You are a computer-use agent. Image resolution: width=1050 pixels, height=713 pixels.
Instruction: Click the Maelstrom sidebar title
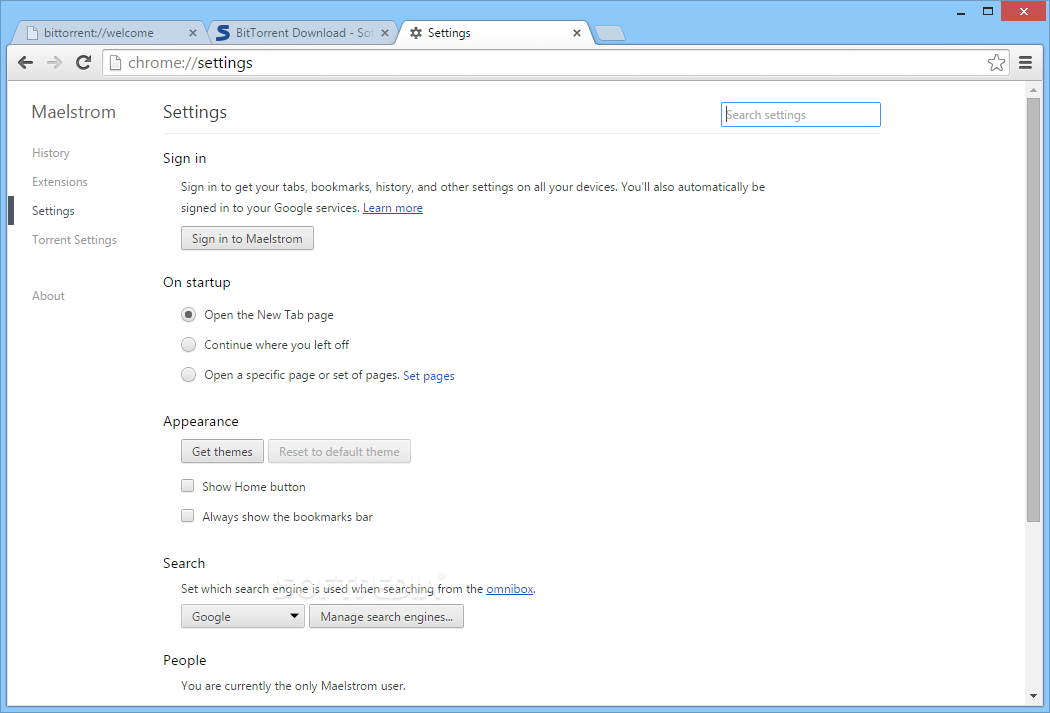point(74,112)
